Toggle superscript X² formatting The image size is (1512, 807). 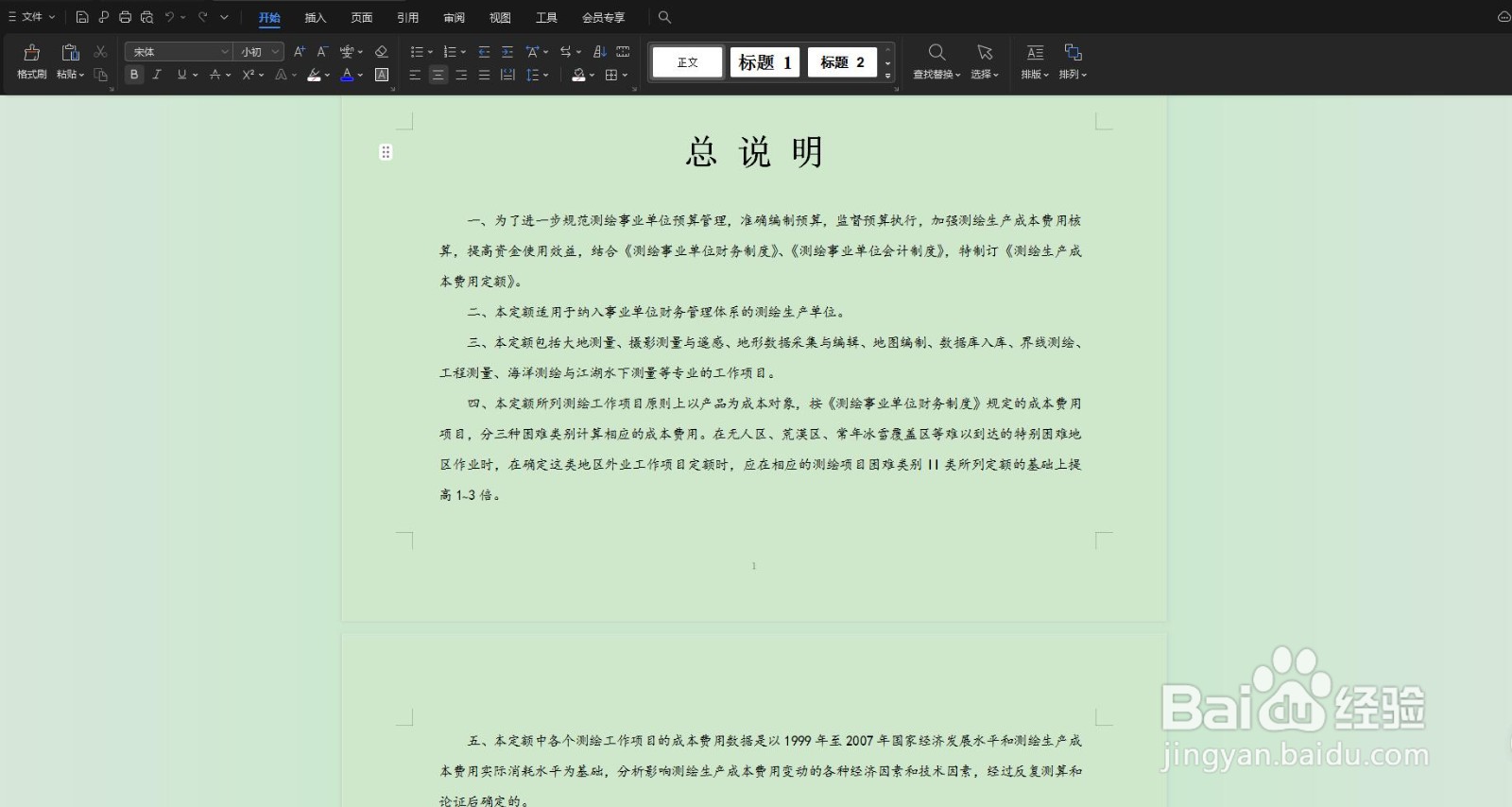248,75
